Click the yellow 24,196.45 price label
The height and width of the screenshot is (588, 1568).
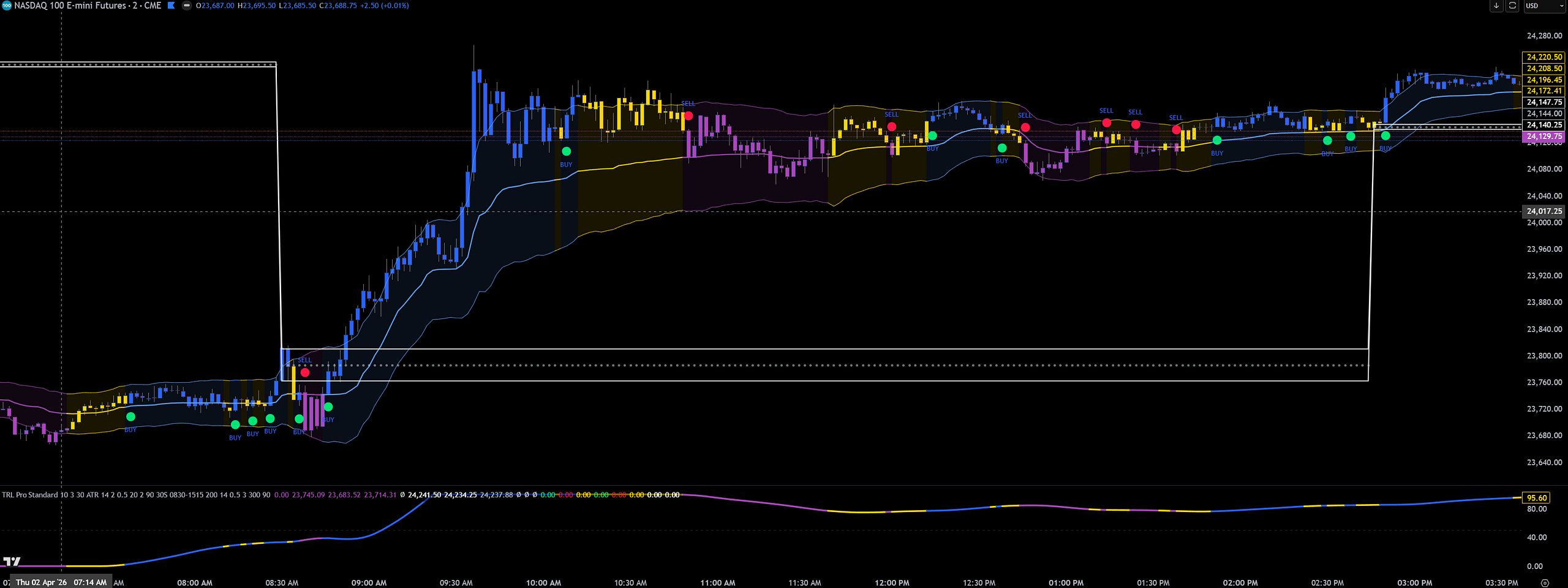(1543, 80)
